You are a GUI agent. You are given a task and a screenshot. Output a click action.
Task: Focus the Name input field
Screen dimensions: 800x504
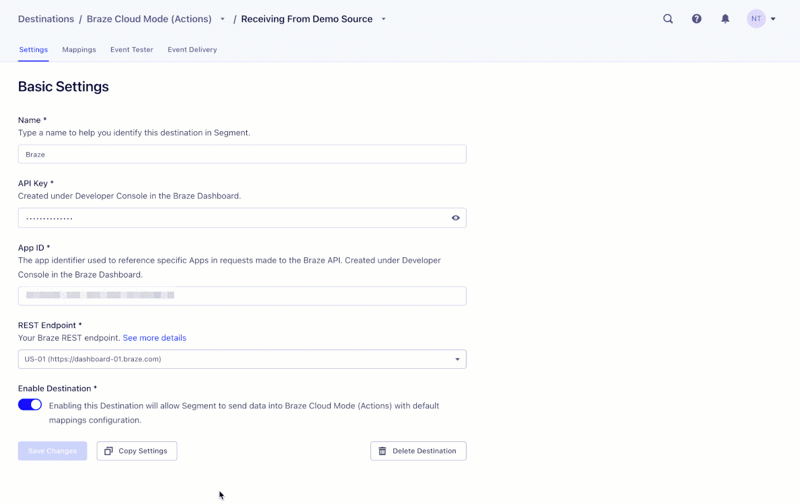click(x=242, y=154)
